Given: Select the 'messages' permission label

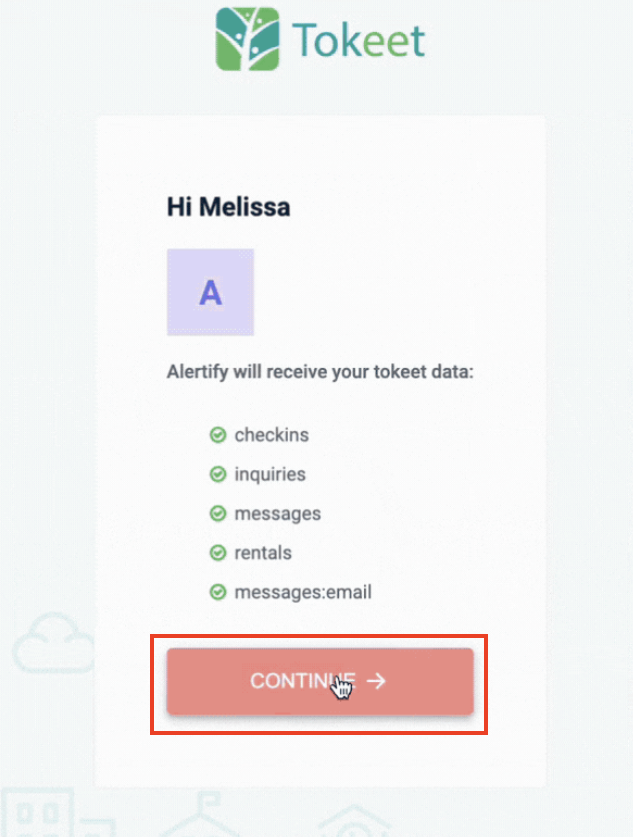Looking at the screenshot, I should [277, 513].
